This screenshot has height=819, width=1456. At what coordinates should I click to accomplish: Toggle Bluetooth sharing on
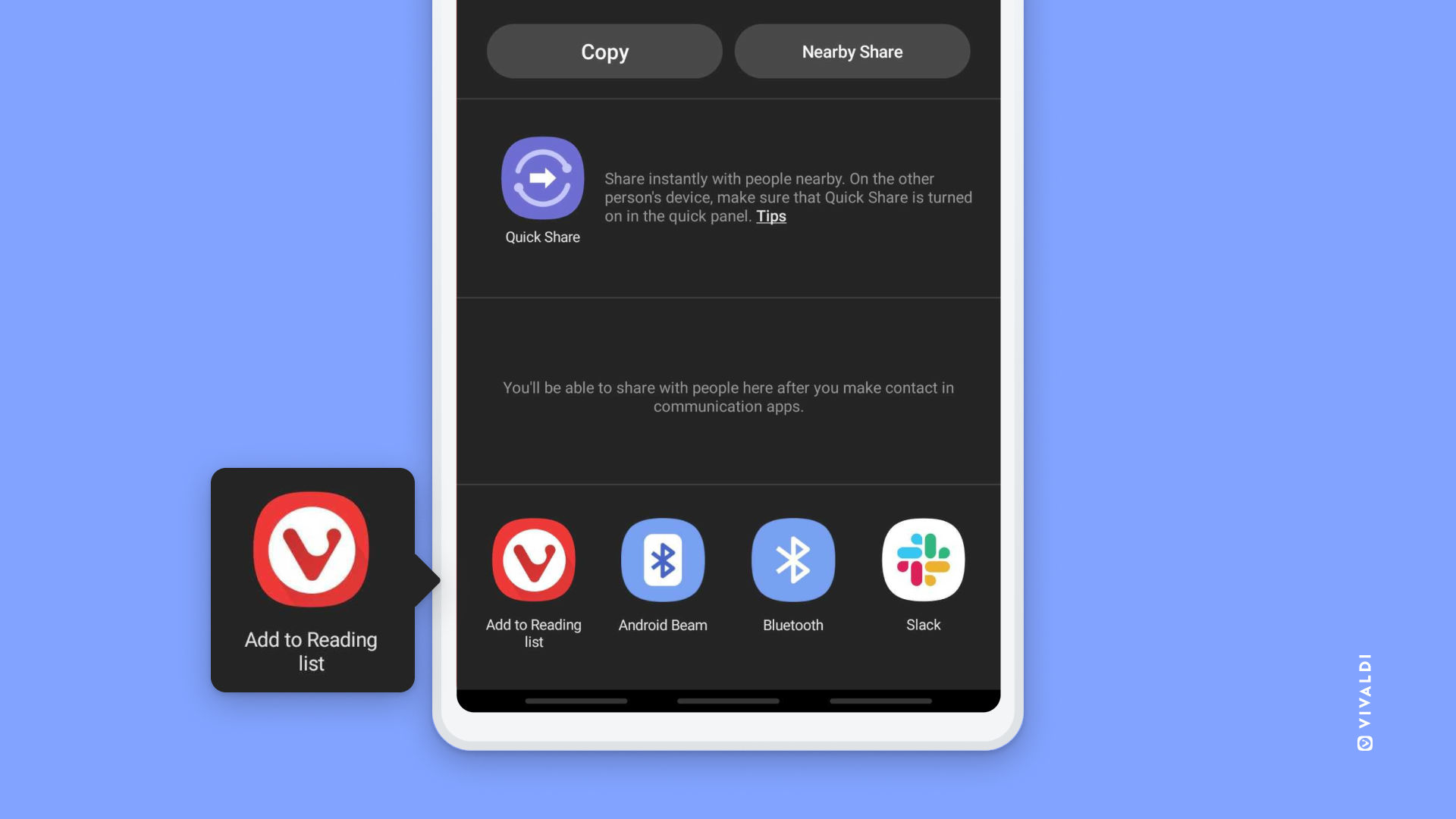tap(793, 560)
